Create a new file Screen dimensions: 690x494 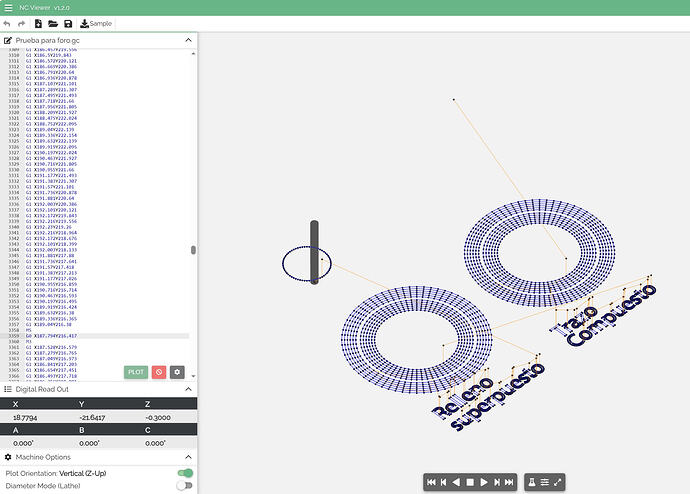38,24
